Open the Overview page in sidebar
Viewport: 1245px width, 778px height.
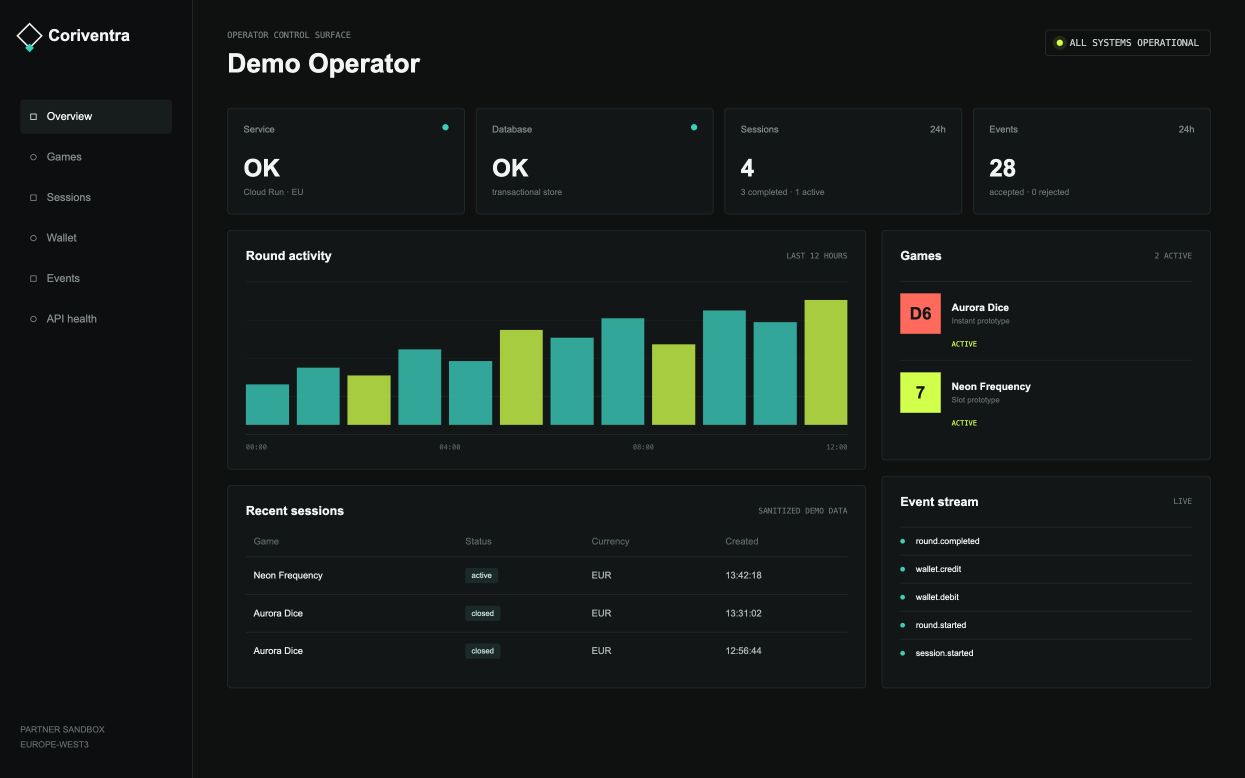[96, 117]
